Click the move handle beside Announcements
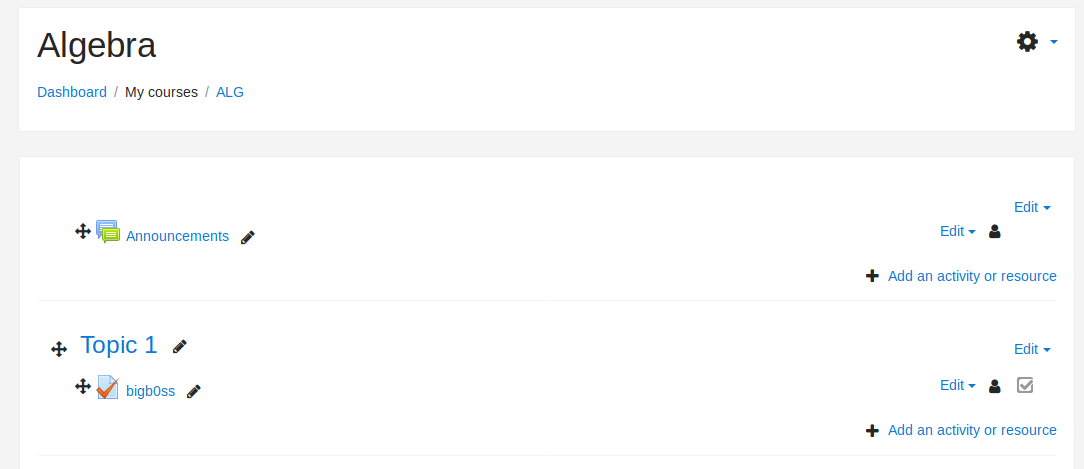This screenshot has height=469, width=1084. click(x=83, y=231)
